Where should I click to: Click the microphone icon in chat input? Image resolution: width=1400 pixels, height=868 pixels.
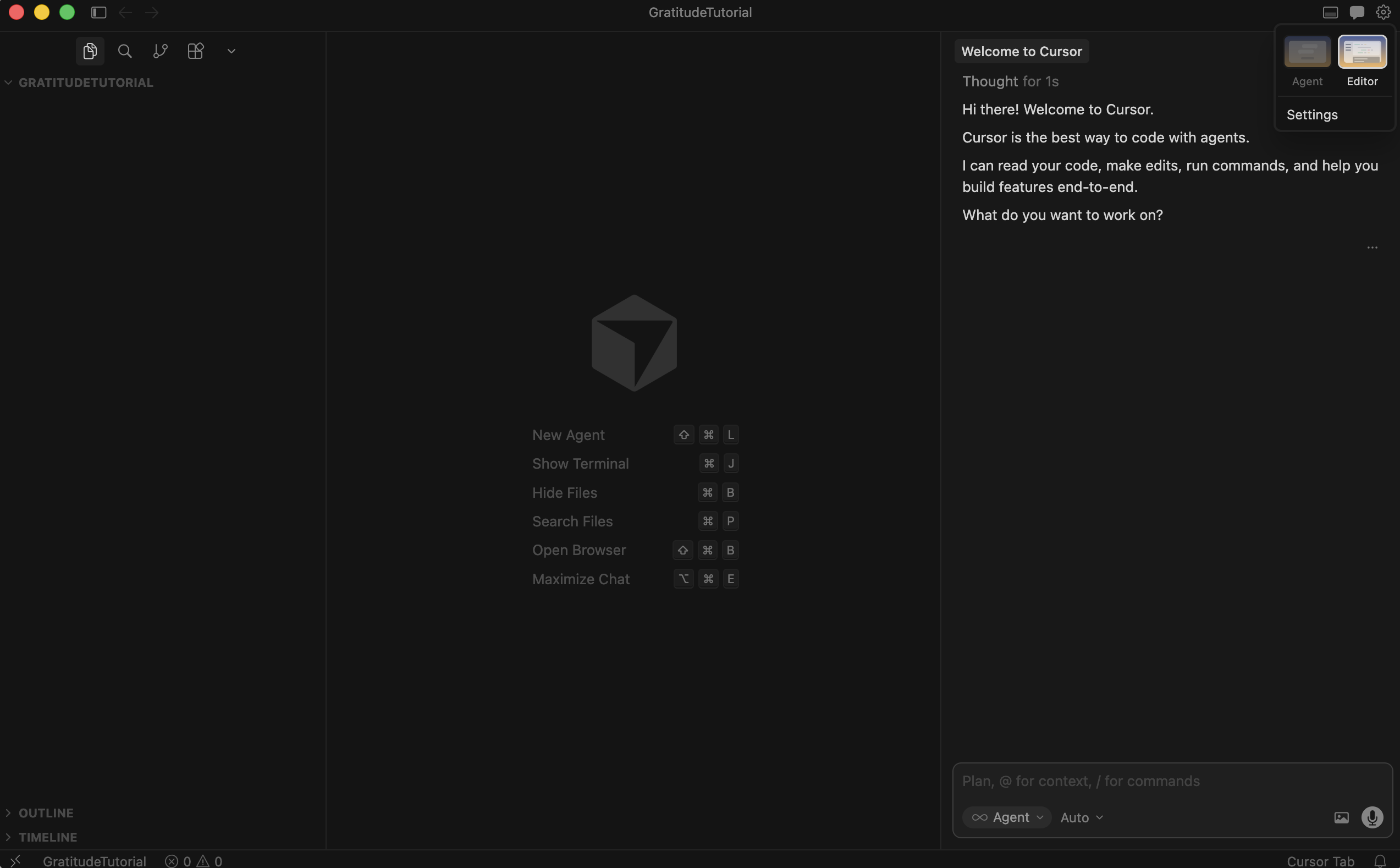1372,817
